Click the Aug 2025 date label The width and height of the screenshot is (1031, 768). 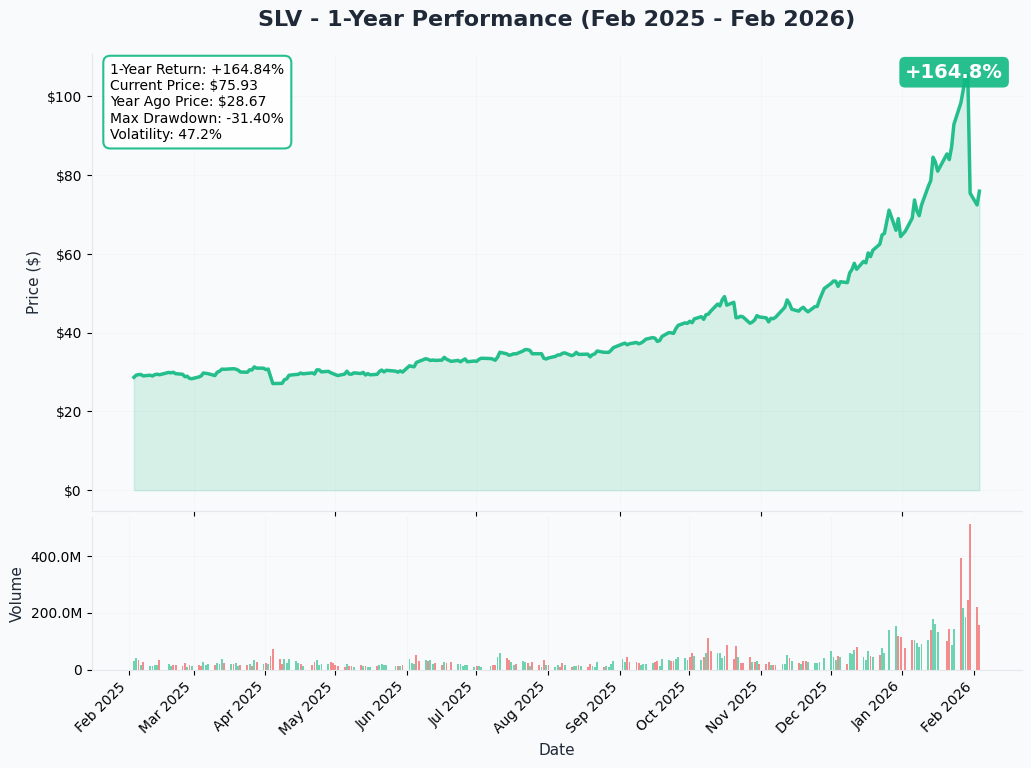(x=519, y=708)
